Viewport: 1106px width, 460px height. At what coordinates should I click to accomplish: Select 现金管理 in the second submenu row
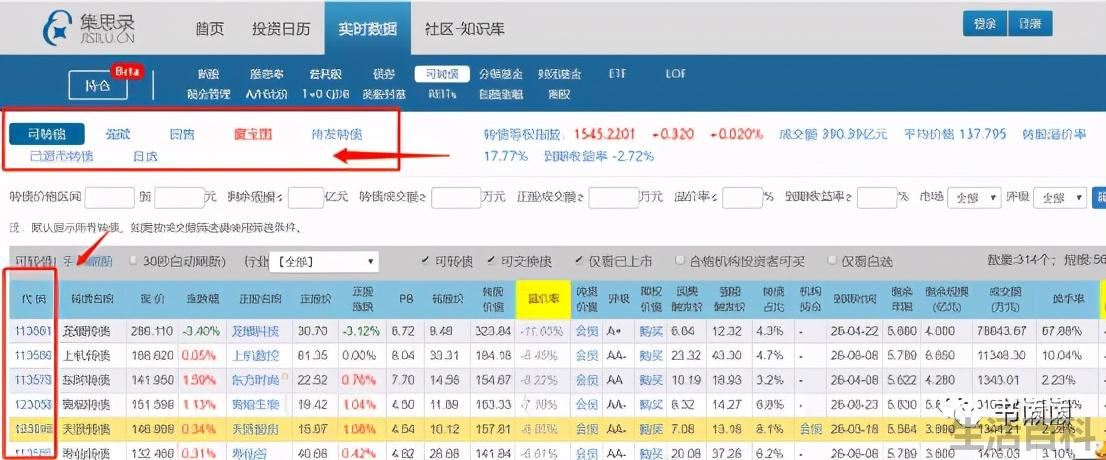209,94
